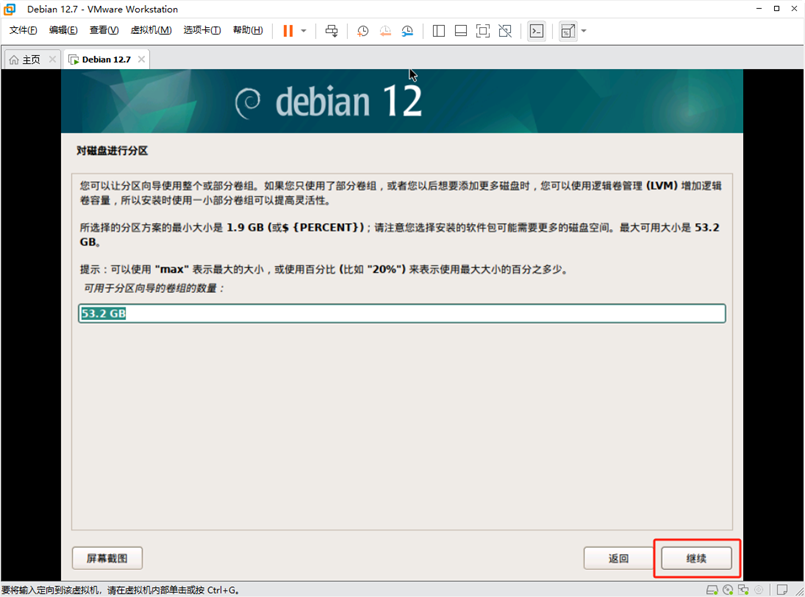Viewport: 805px width, 597px height.
Task: Minimize the VMware Workstation window
Action: coord(759,9)
